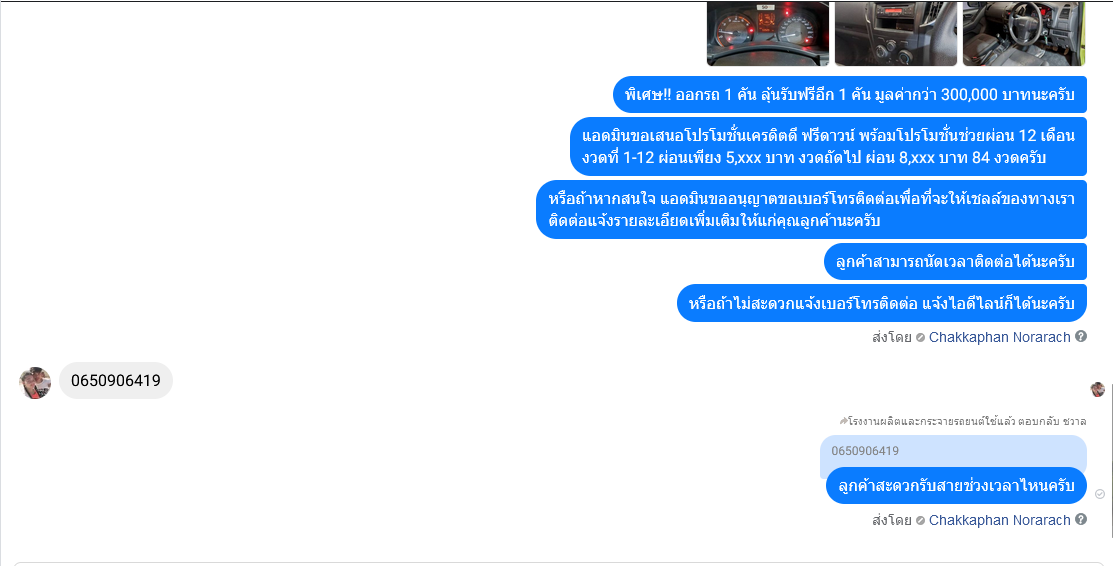Open the steering wheel interior photo thumbnail

point(1024,33)
